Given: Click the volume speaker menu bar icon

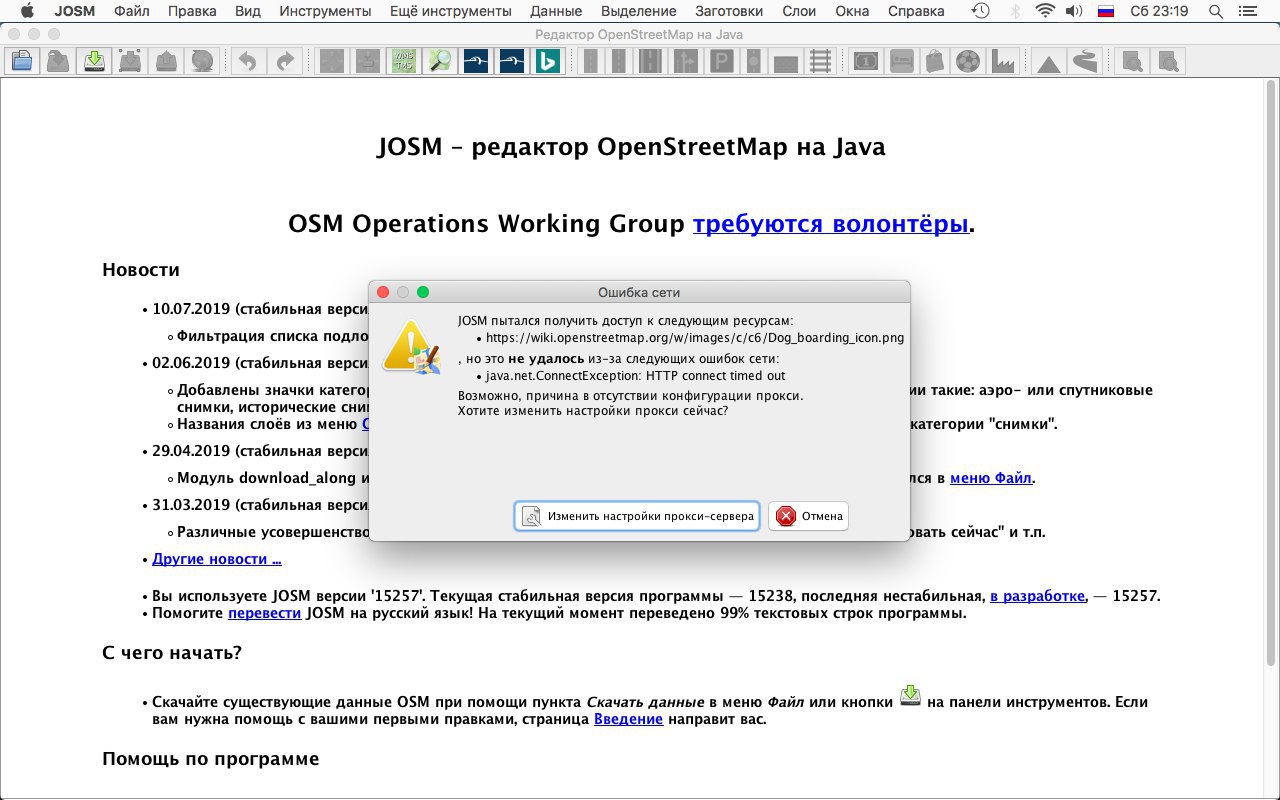Looking at the screenshot, I should pyautogui.click(x=1074, y=11).
